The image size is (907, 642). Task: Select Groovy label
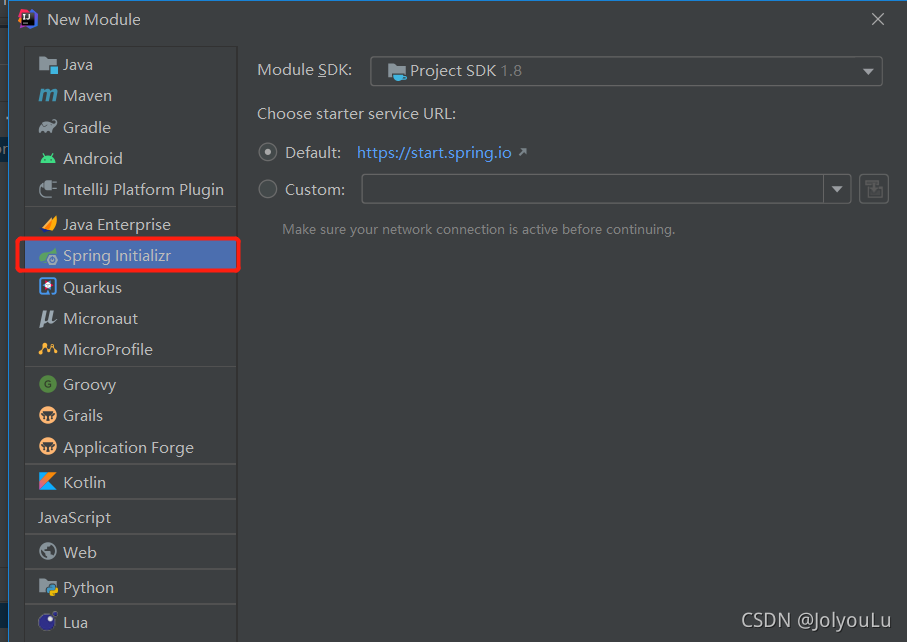[x=90, y=385]
